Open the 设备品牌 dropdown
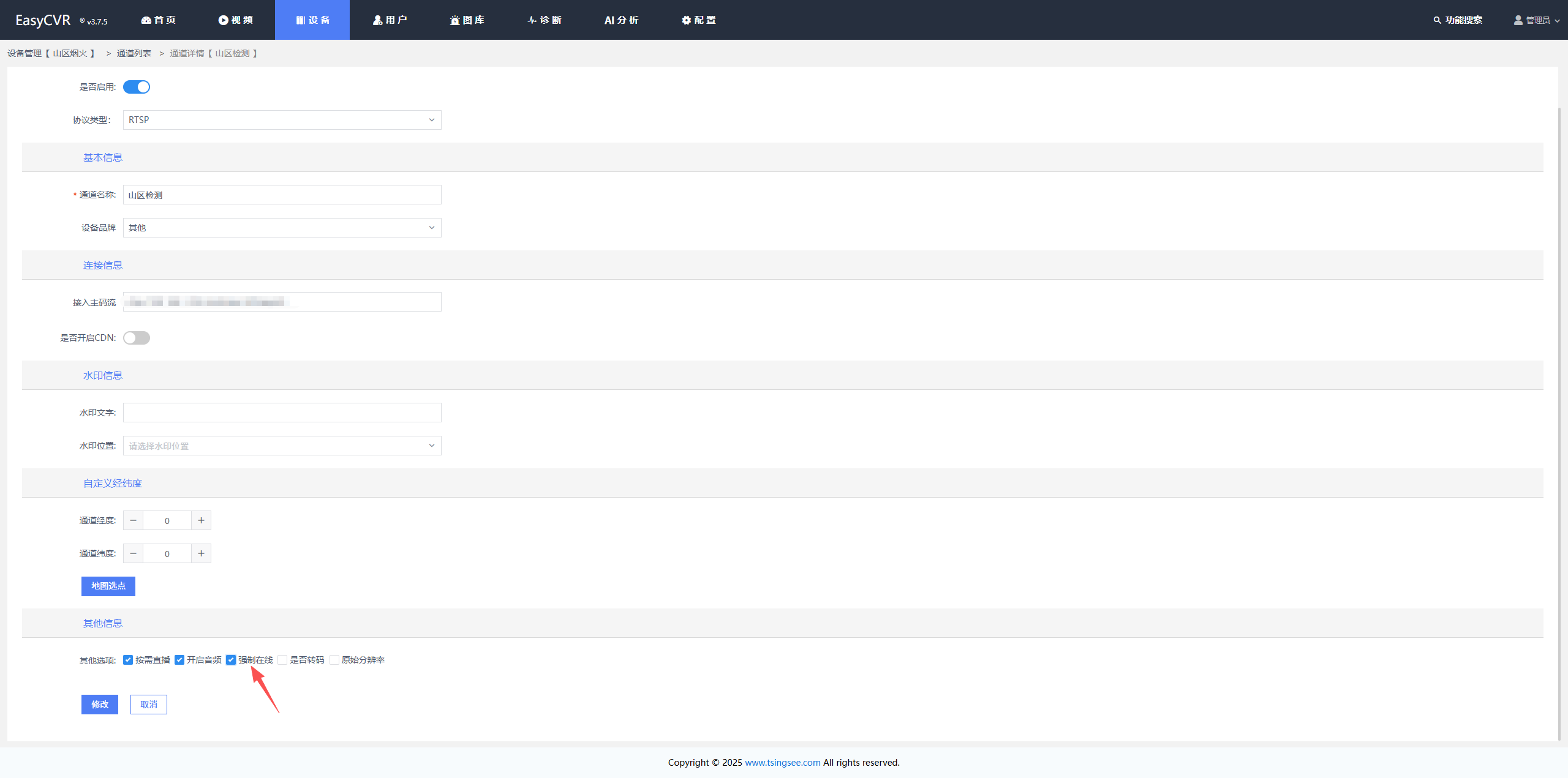The image size is (1568, 778). 282,228
